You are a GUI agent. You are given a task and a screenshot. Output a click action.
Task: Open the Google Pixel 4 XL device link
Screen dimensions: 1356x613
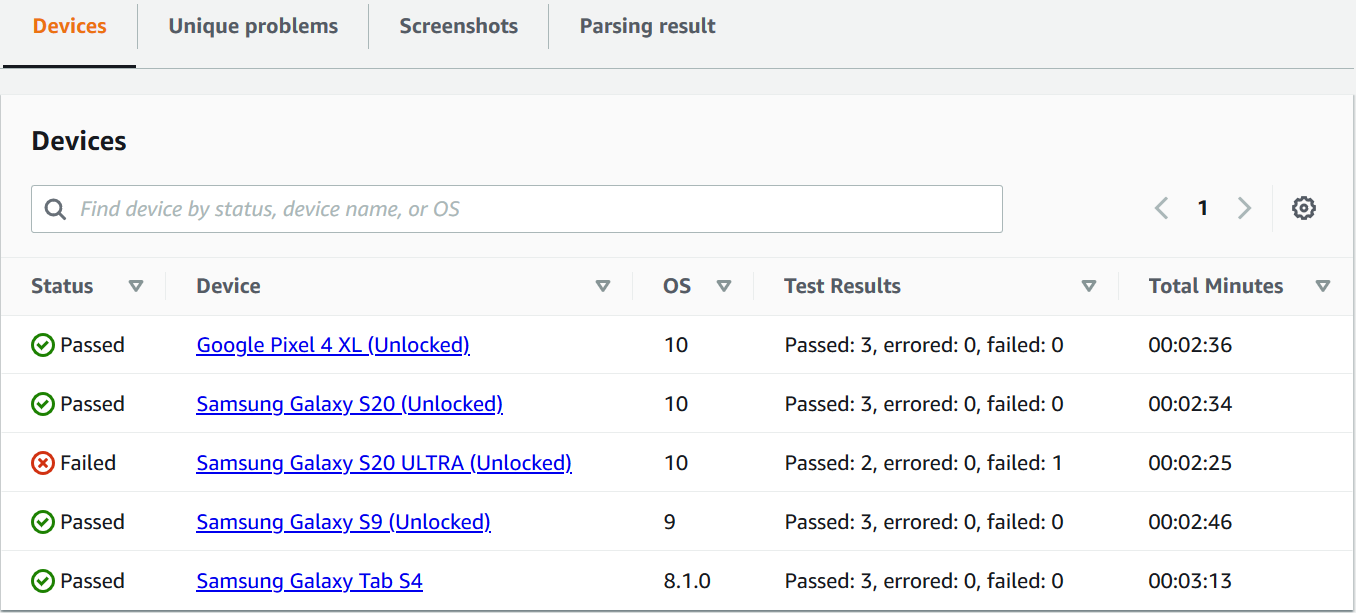tap(333, 344)
